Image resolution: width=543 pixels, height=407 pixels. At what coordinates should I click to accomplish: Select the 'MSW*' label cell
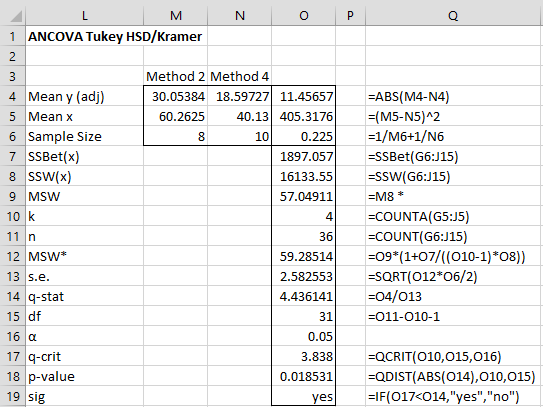pyautogui.click(x=84, y=256)
